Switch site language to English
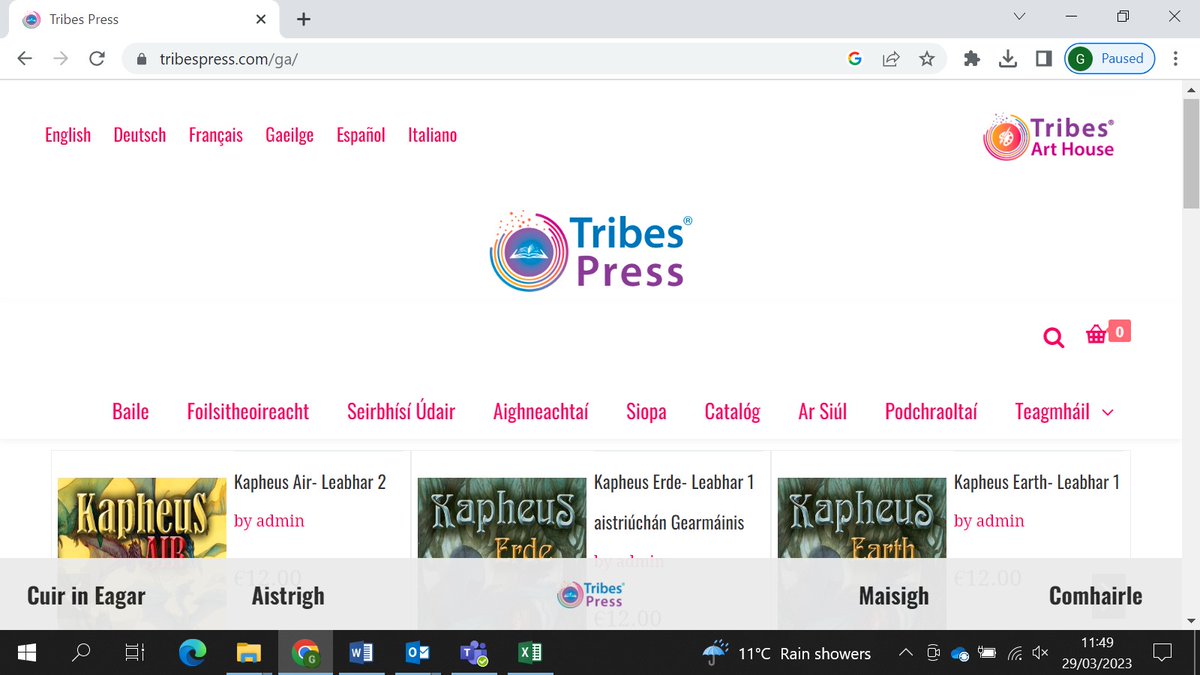The height and width of the screenshot is (675, 1200). 68,135
